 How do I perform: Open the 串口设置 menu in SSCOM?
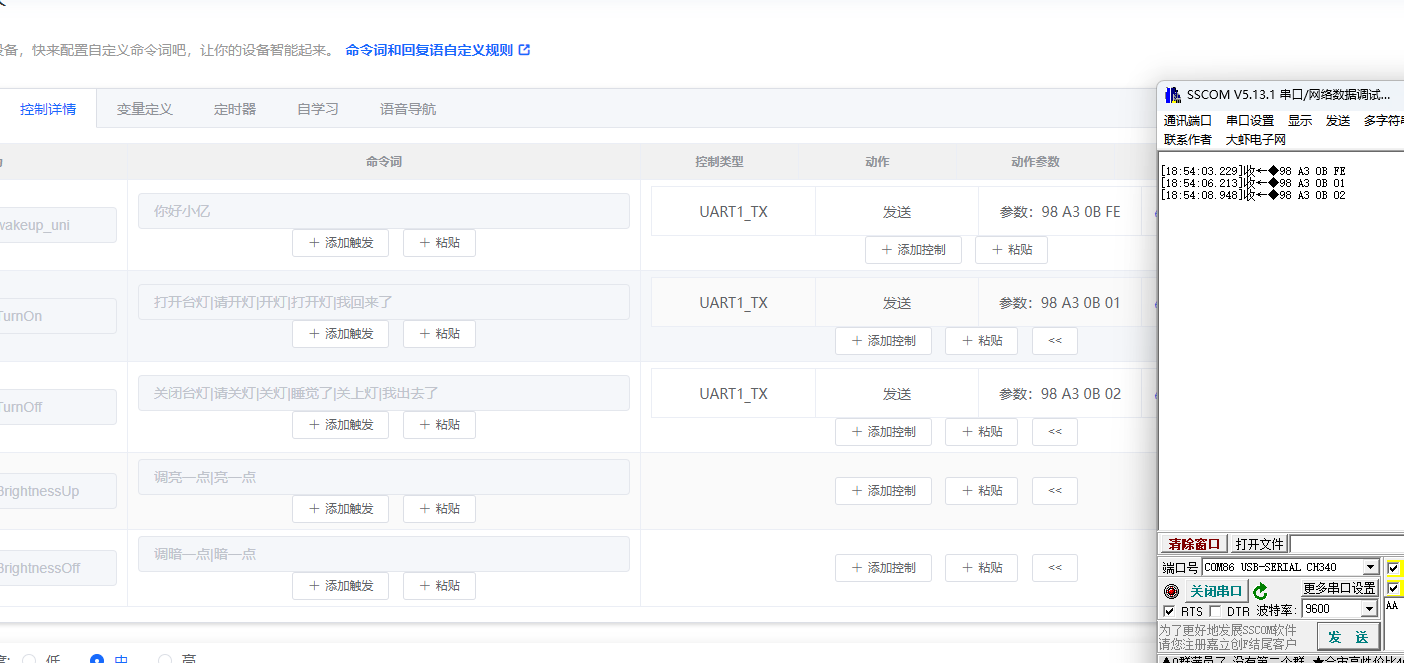pyautogui.click(x=1248, y=120)
